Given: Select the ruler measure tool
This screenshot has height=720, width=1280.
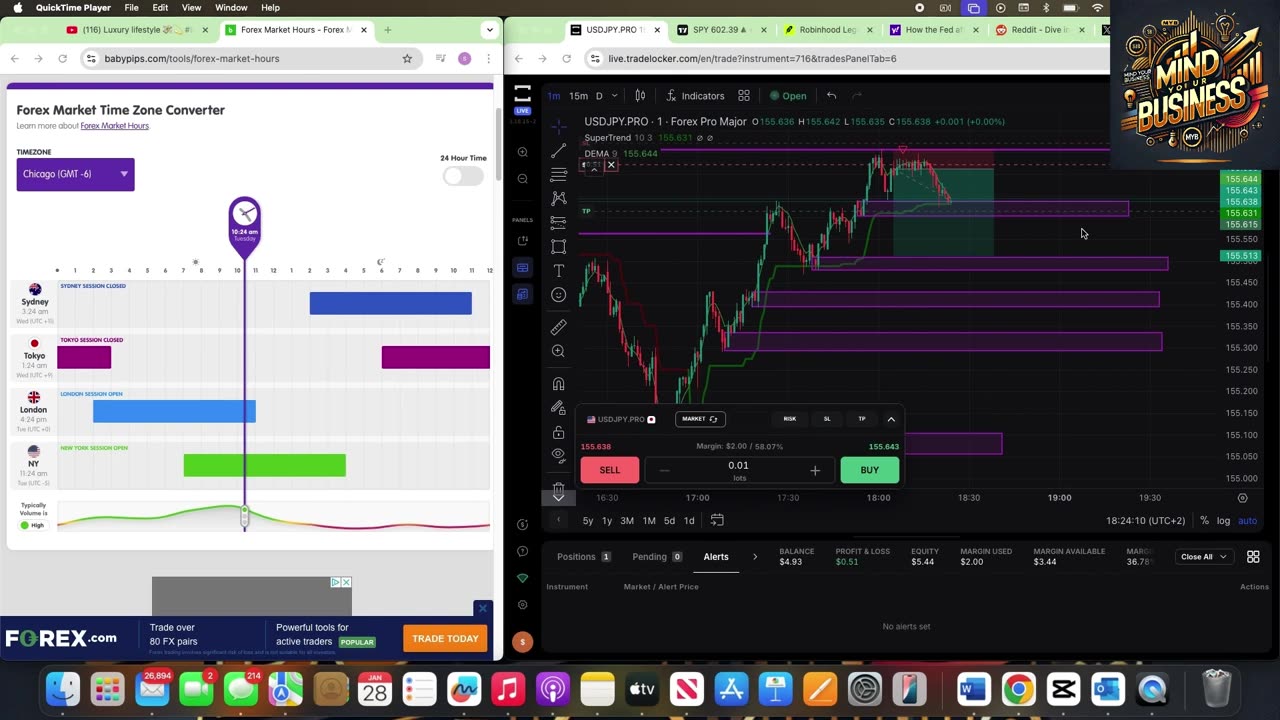Looking at the screenshot, I should click(x=559, y=327).
